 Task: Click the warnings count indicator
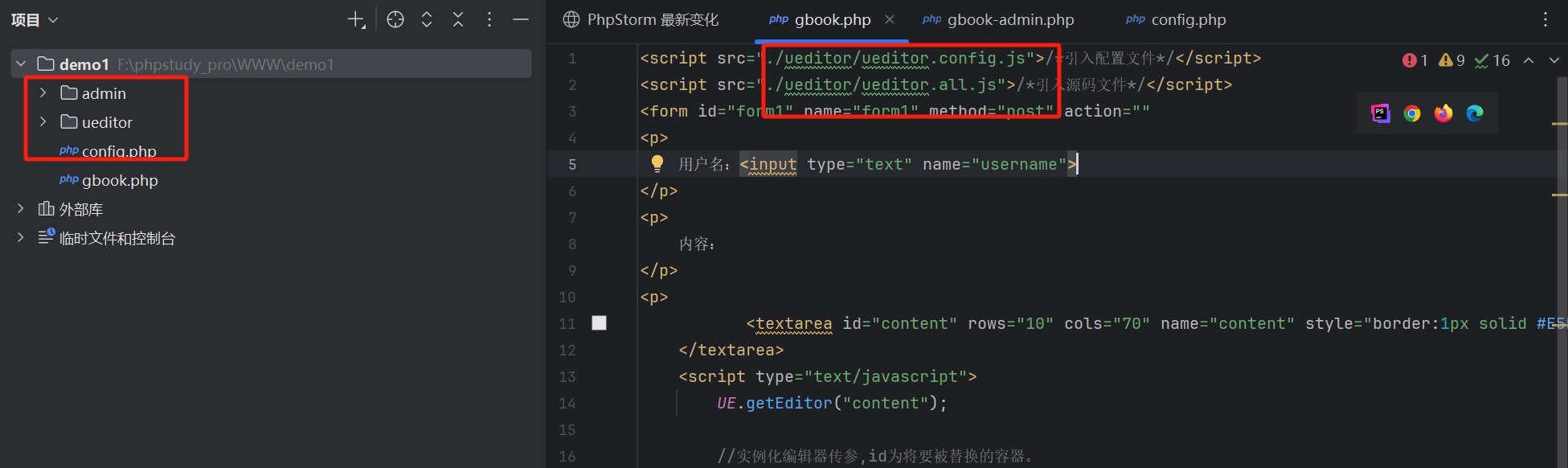pyautogui.click(x=1451, y=60)
